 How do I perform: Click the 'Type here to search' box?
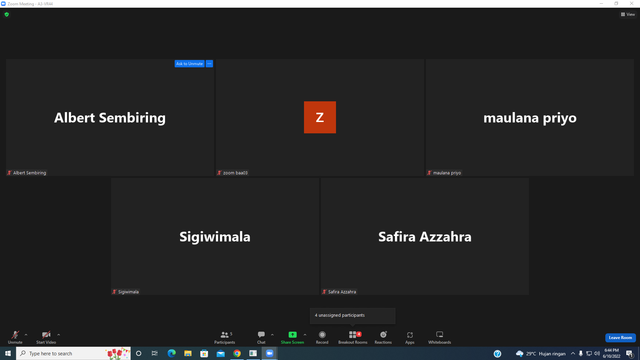(x=73, y=353)
